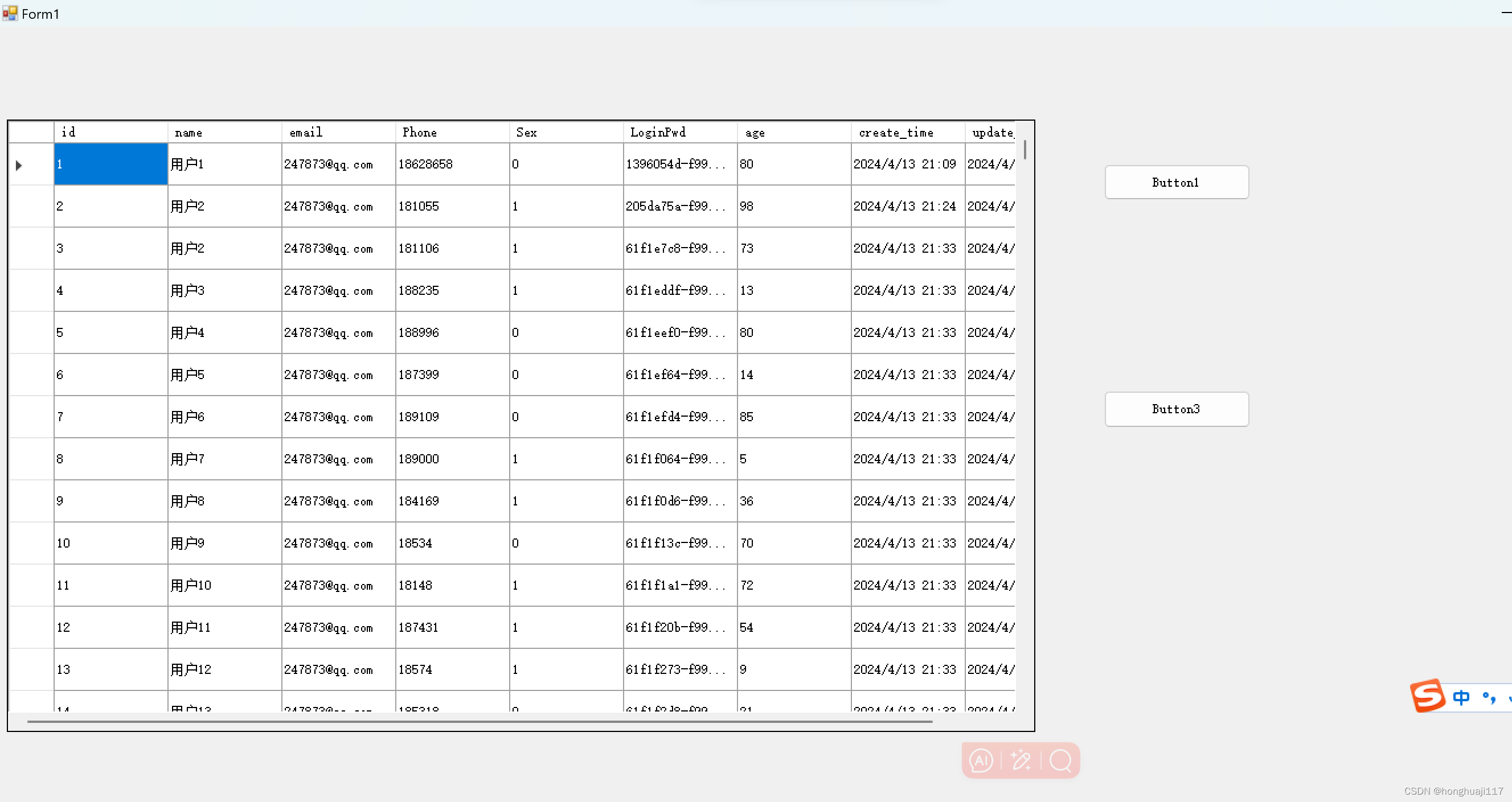
Task: Click Button1
Action: (1175, 182)
